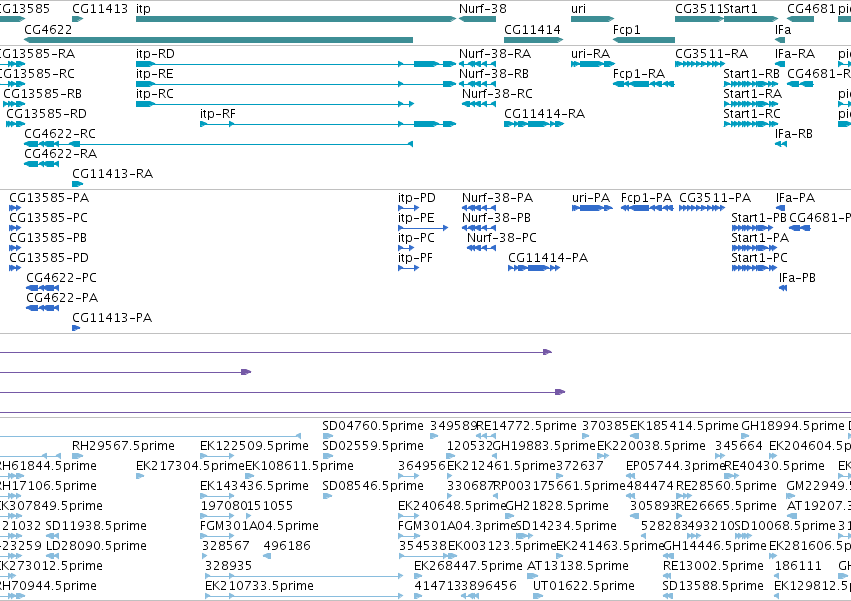Click the Nurf-38-PC protein label
The image size is (851, 601).
click(x=501, y=238)
